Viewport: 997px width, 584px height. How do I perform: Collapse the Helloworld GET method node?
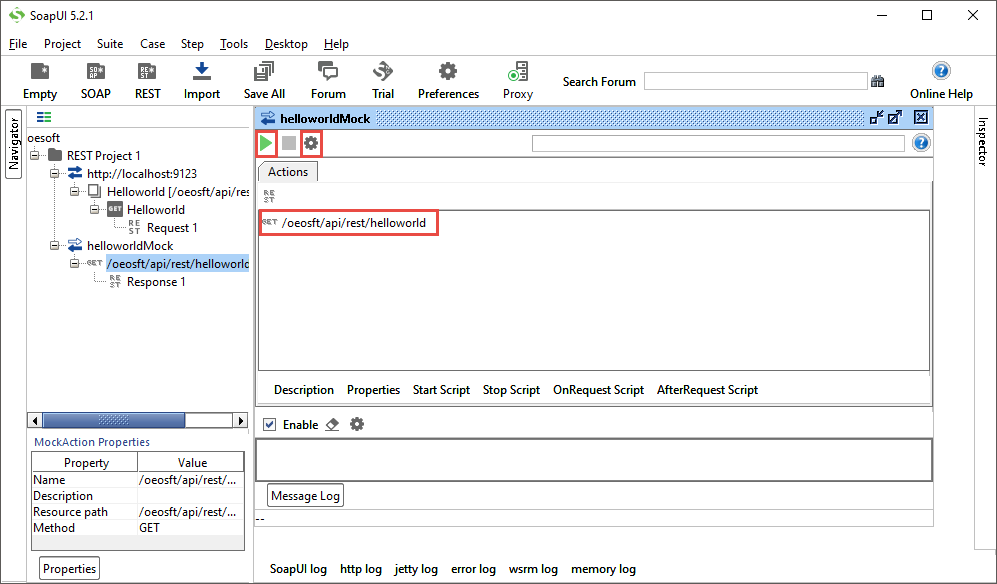pyautogui.click(x=94, y=209)
